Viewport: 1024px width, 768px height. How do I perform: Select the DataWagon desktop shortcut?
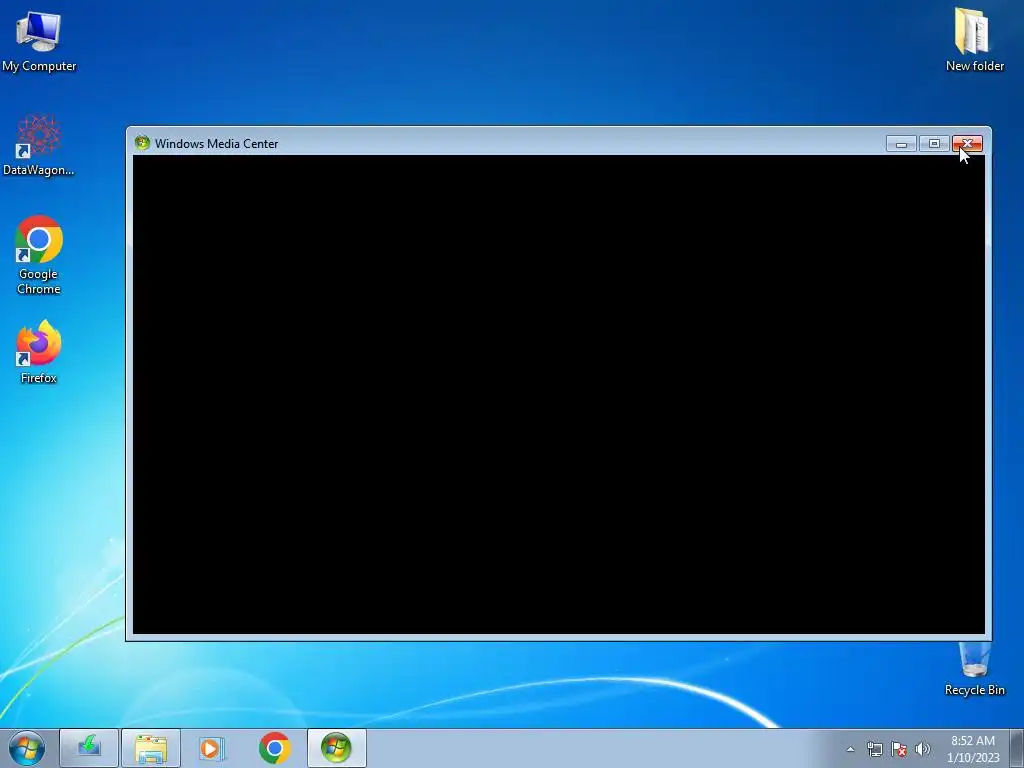39,145
